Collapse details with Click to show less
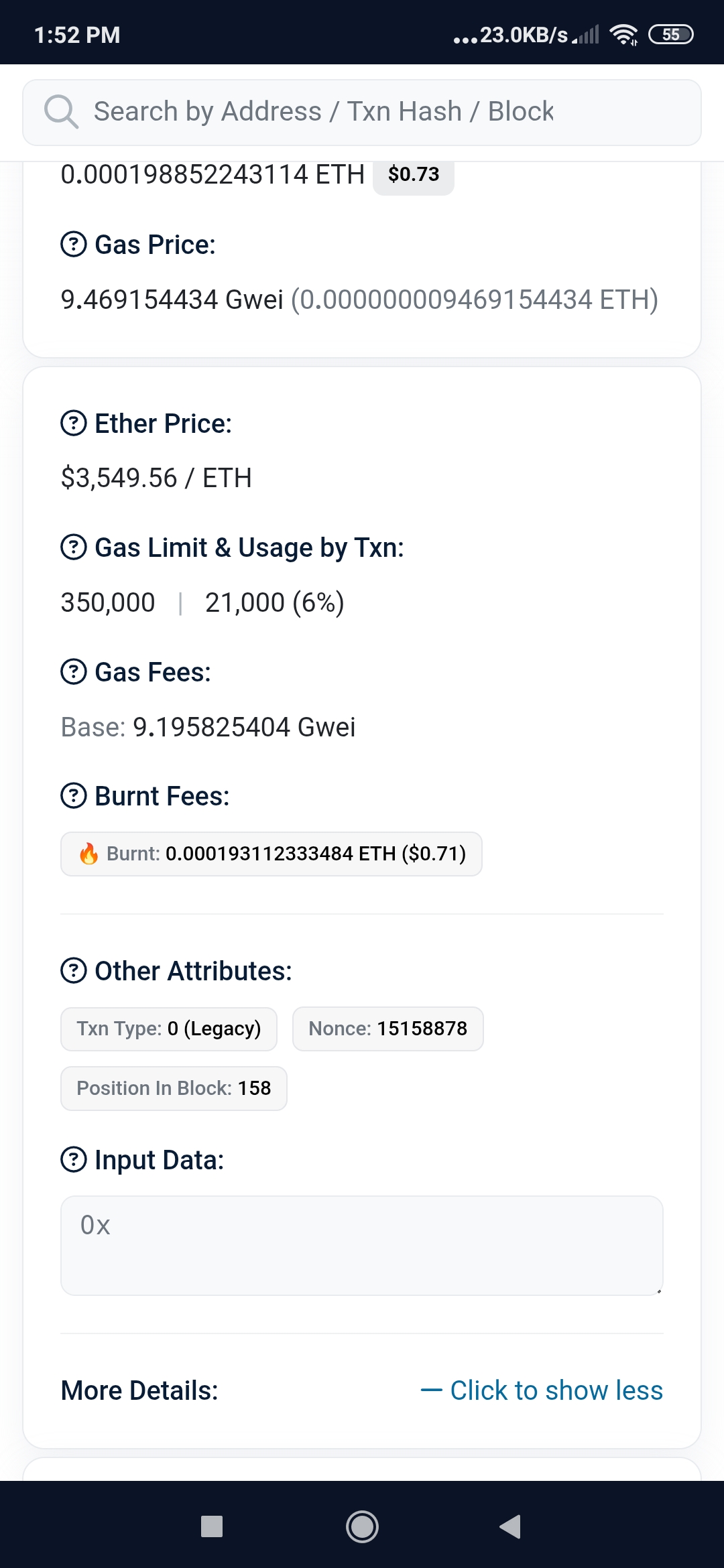The width and height of the screenshot is (724, 1568). coord(542,1390)
